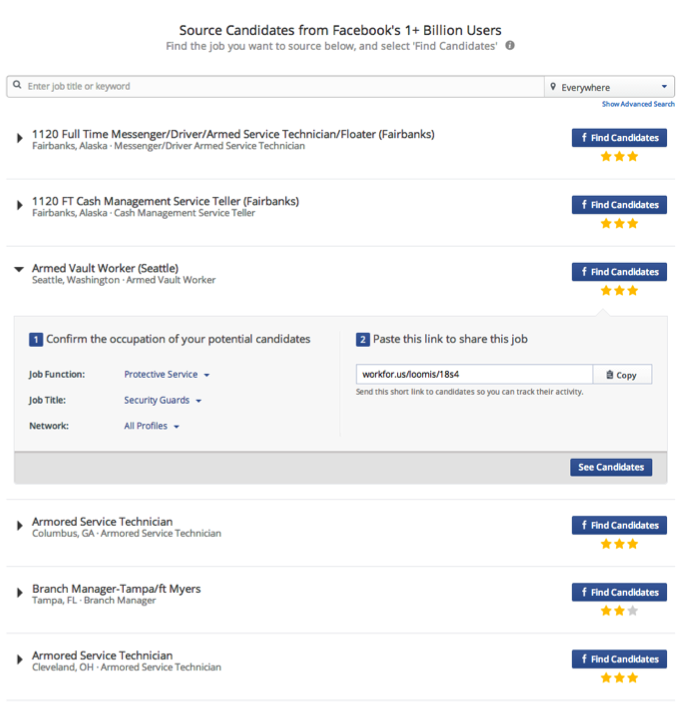Click the search magnifier icon

[x=17, y=87]
